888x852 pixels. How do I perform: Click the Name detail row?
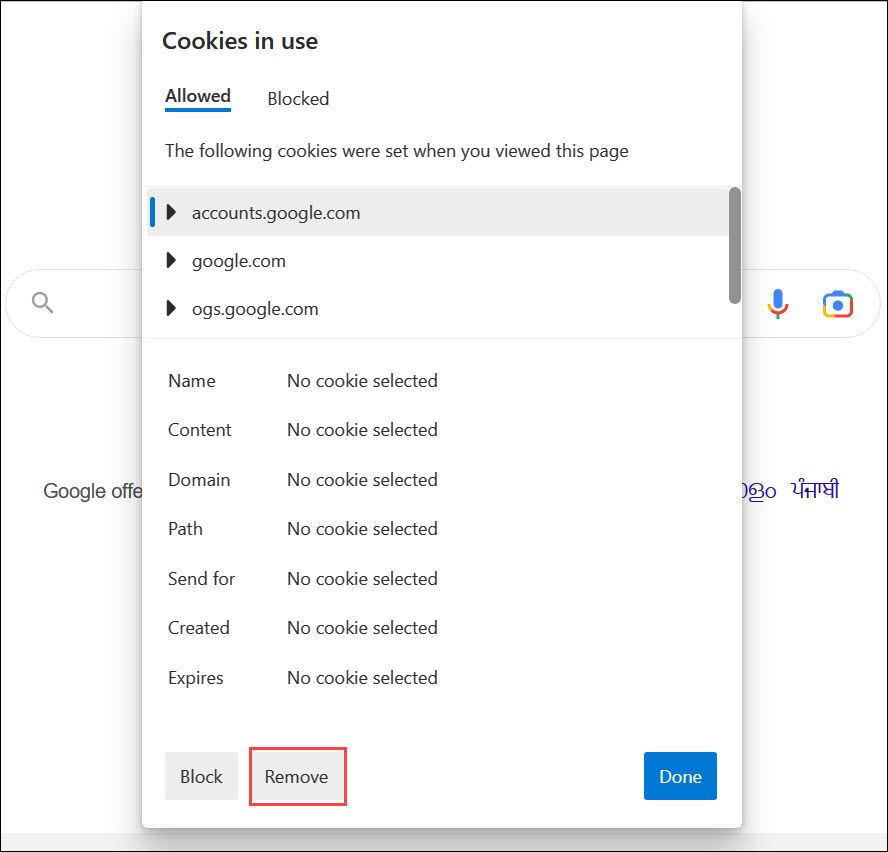click(191, 381)
